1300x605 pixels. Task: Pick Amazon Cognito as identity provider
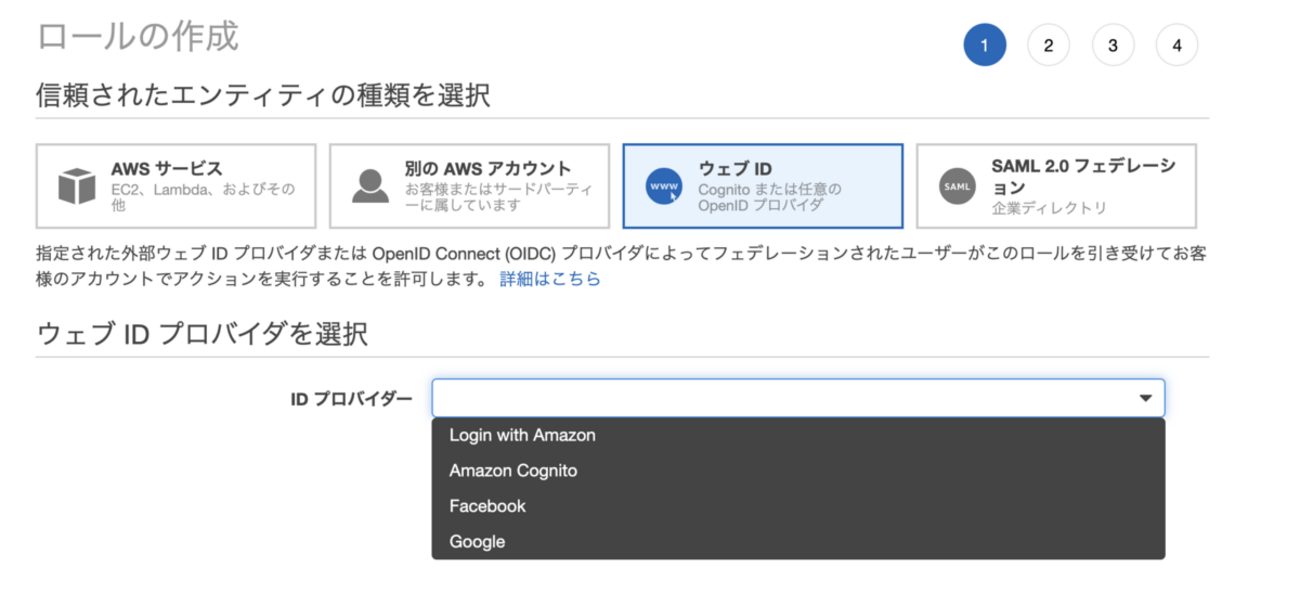click(514, 470)
